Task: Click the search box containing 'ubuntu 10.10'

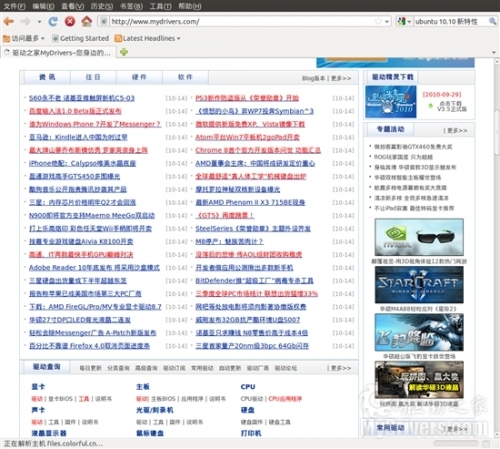Action: [x=451, y=22]
